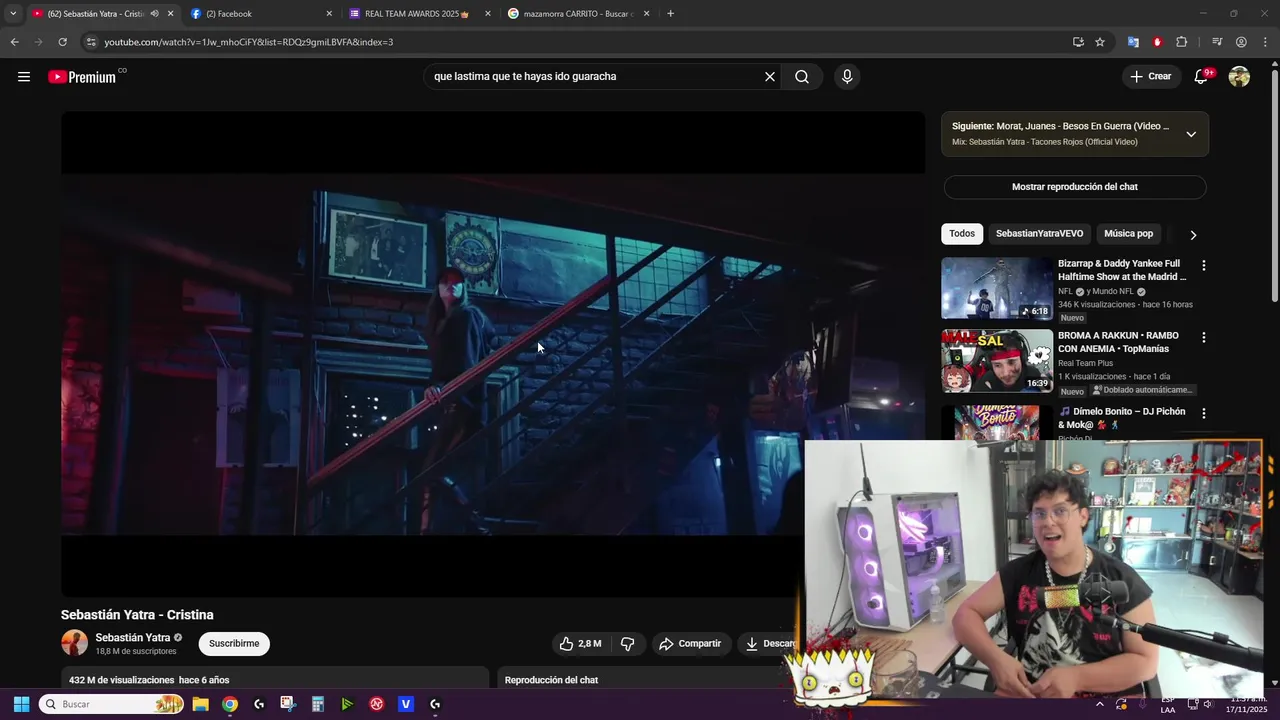This screenshot has height=720, width=1280.
Task: Share video via Compartir button
Action: pyautogui.click(x=690, y=644)
